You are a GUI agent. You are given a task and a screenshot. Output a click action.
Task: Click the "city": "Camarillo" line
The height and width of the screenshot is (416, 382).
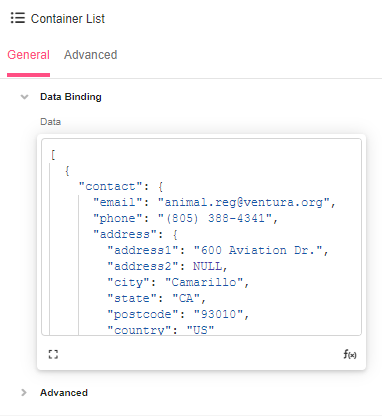(178, 282)
